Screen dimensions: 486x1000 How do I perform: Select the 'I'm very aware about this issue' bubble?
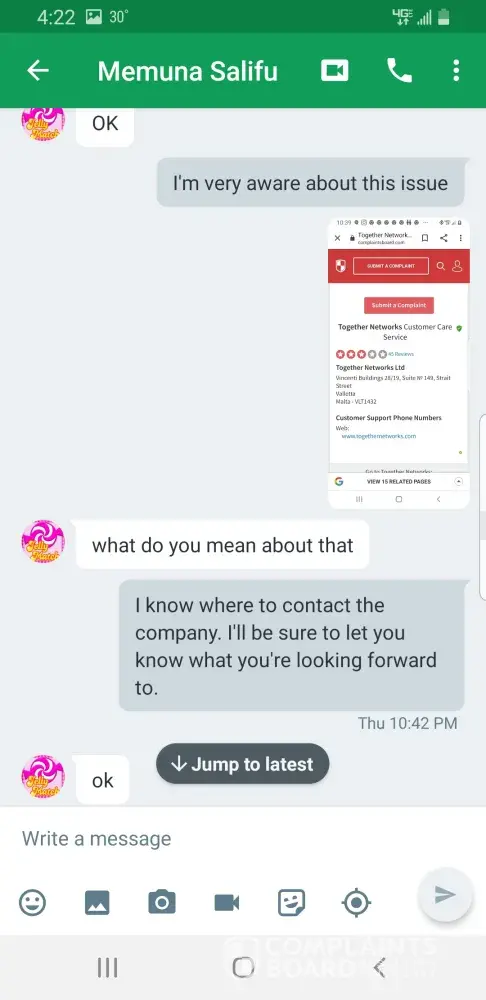311,183
